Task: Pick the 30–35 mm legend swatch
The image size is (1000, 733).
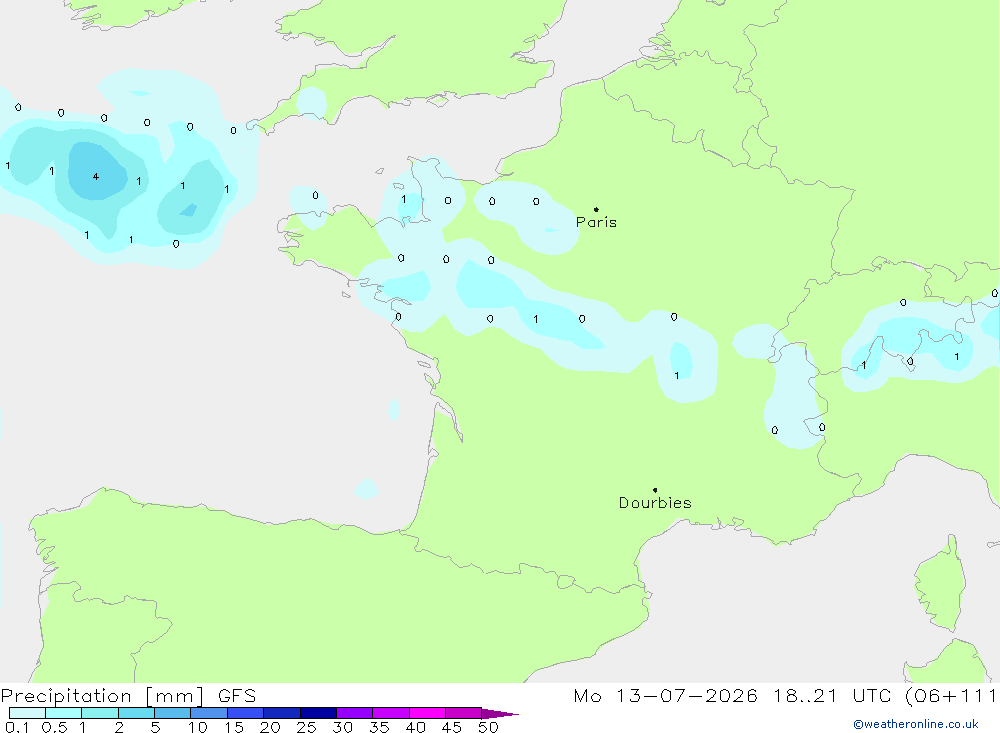Action: click(x=355, y=713)
